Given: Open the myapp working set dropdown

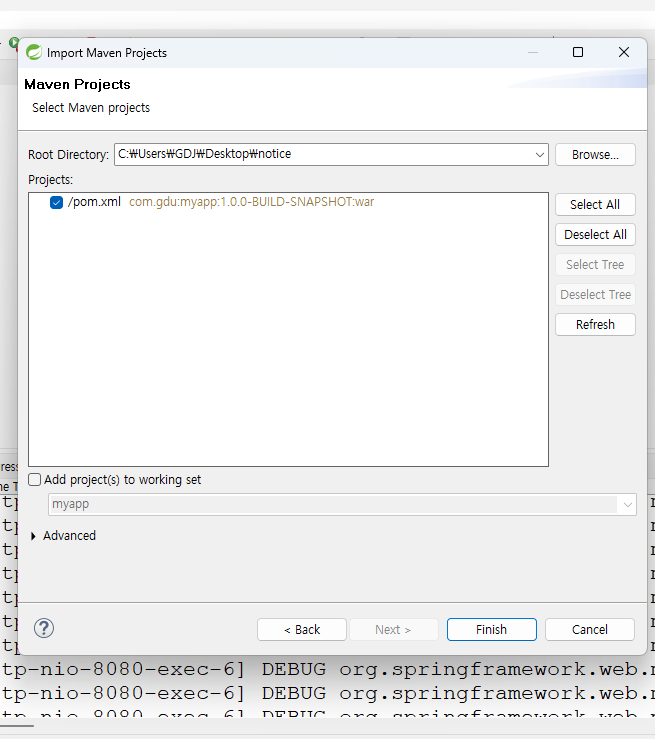Looking at the screenshot, I should 627,505.
